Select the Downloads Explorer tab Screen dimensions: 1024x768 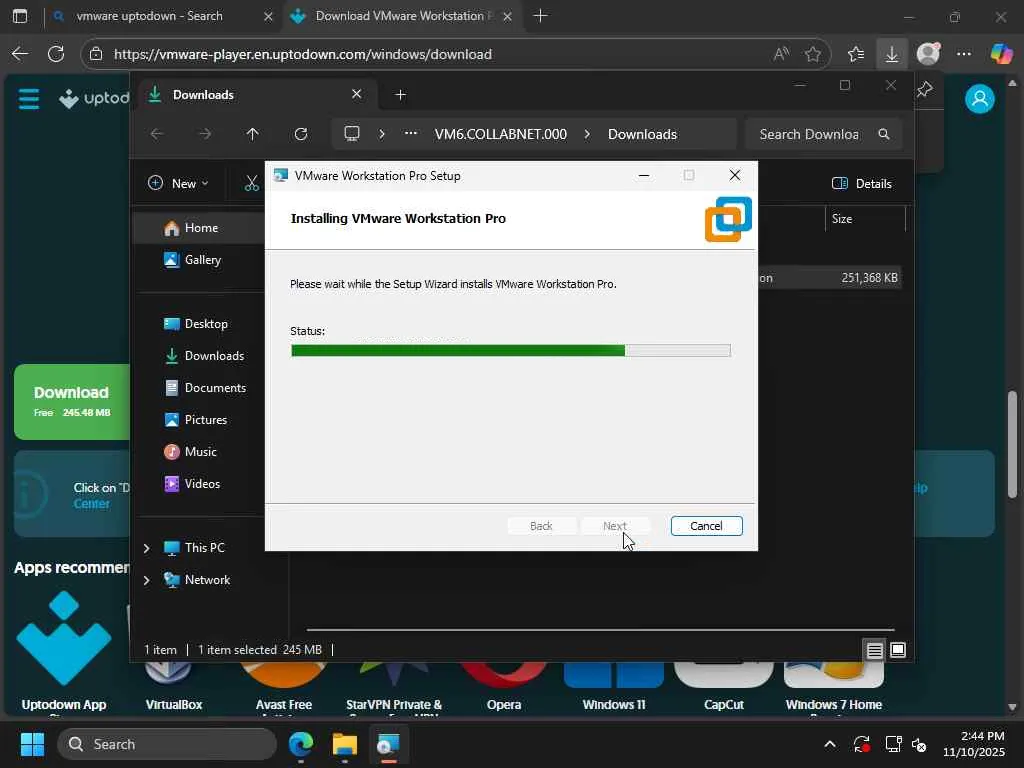pos(255,95)
